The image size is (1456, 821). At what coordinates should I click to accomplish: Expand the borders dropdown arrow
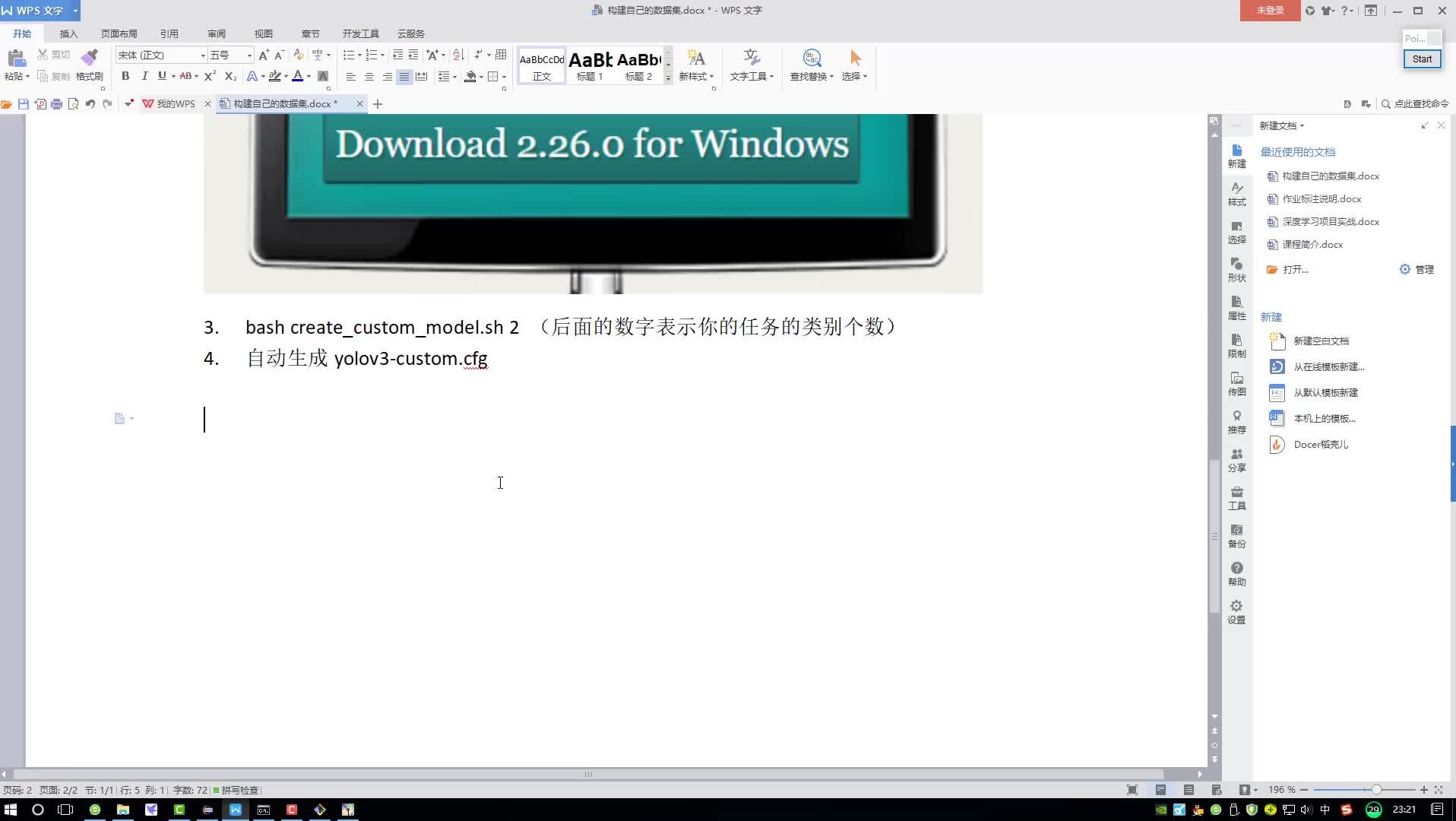[x=505, y=77]
